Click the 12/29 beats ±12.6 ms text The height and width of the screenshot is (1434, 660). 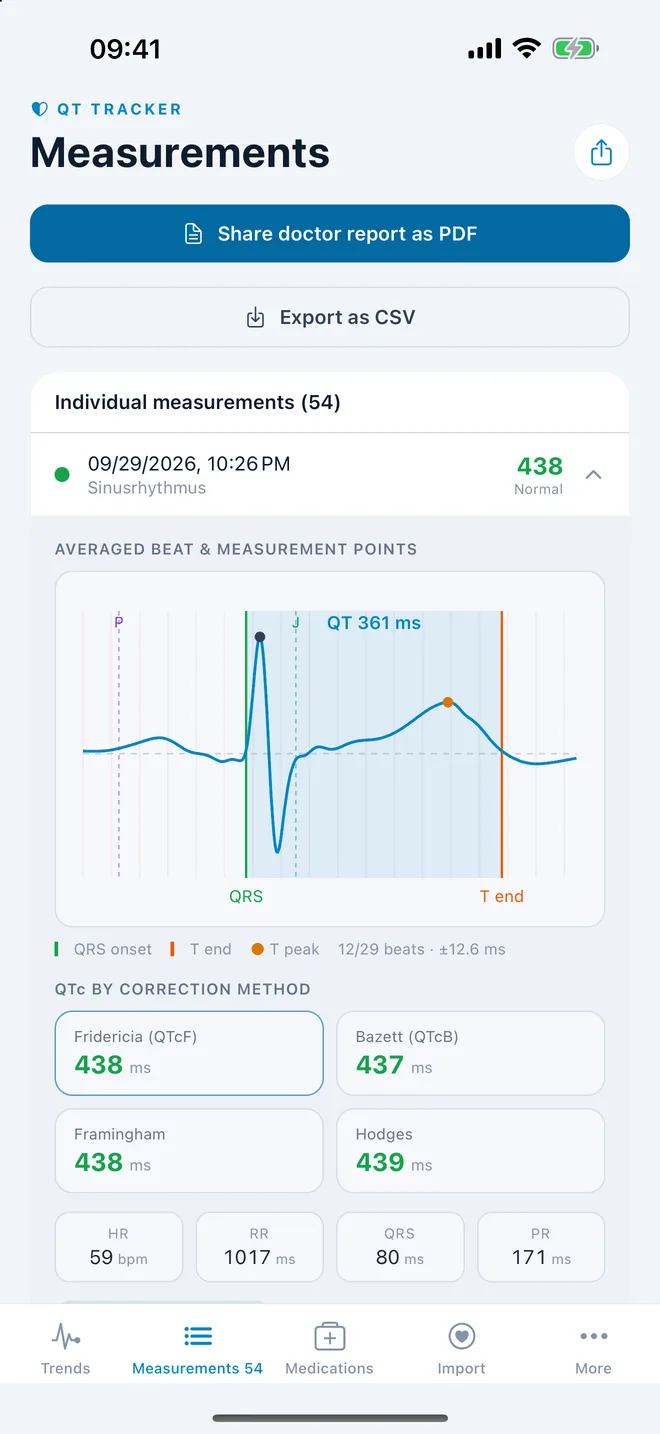click(422, 949)
